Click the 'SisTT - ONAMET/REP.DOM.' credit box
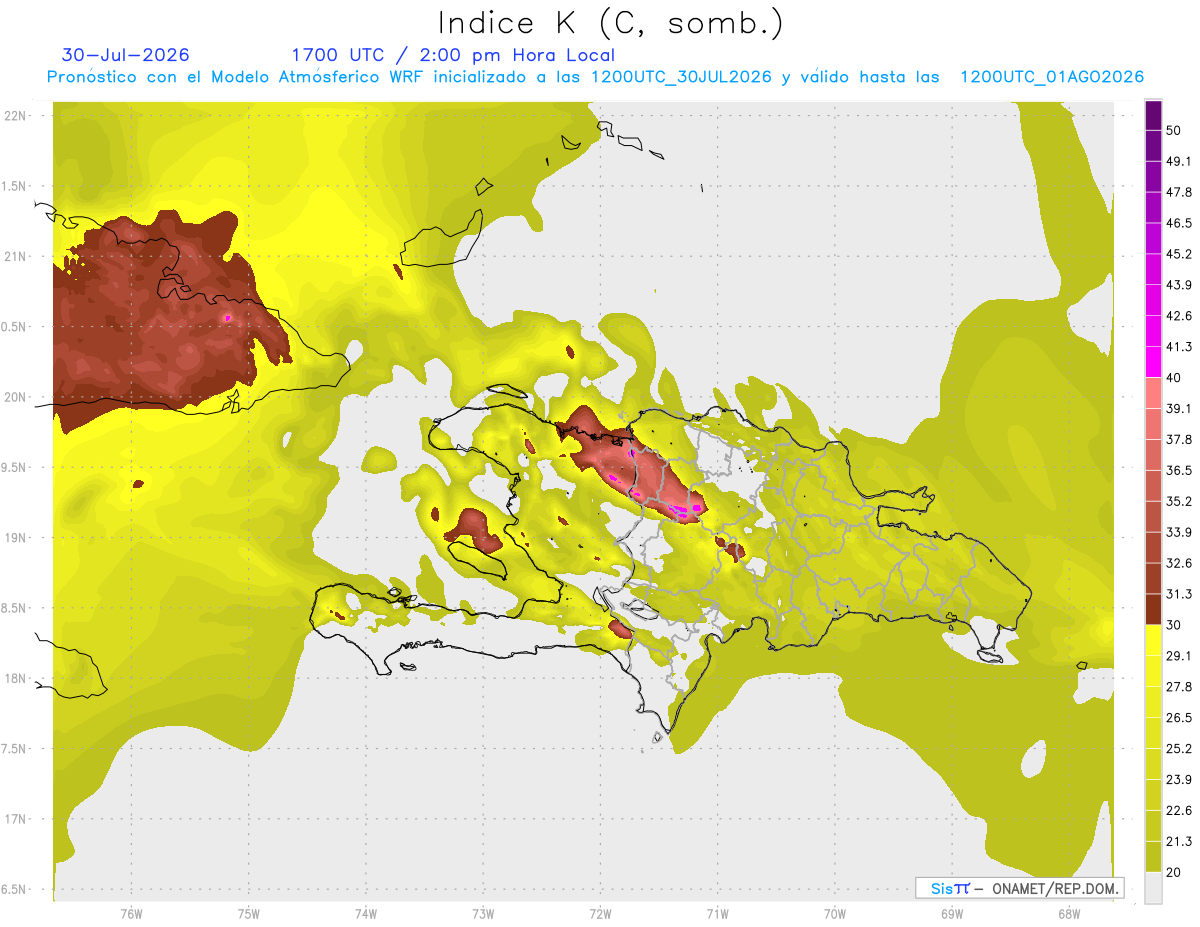 tap(1019, 888)
